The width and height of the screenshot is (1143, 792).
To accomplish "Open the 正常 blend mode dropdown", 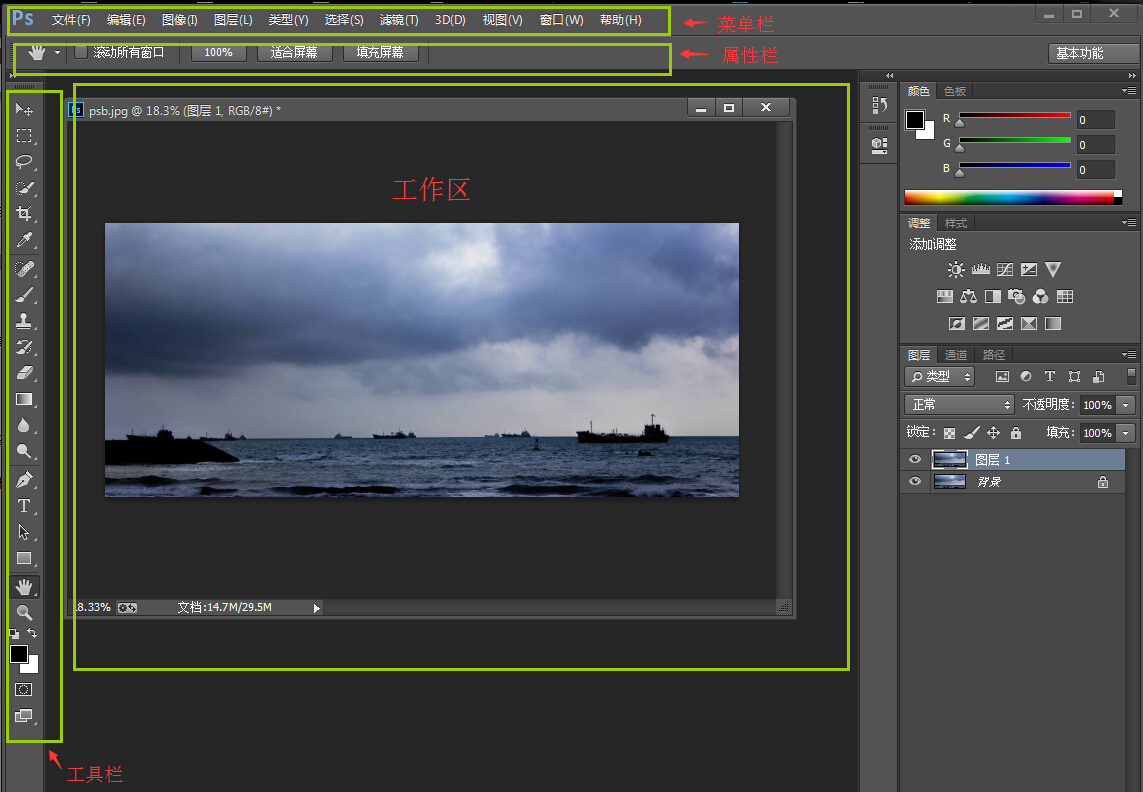I will tap(959, 405).
